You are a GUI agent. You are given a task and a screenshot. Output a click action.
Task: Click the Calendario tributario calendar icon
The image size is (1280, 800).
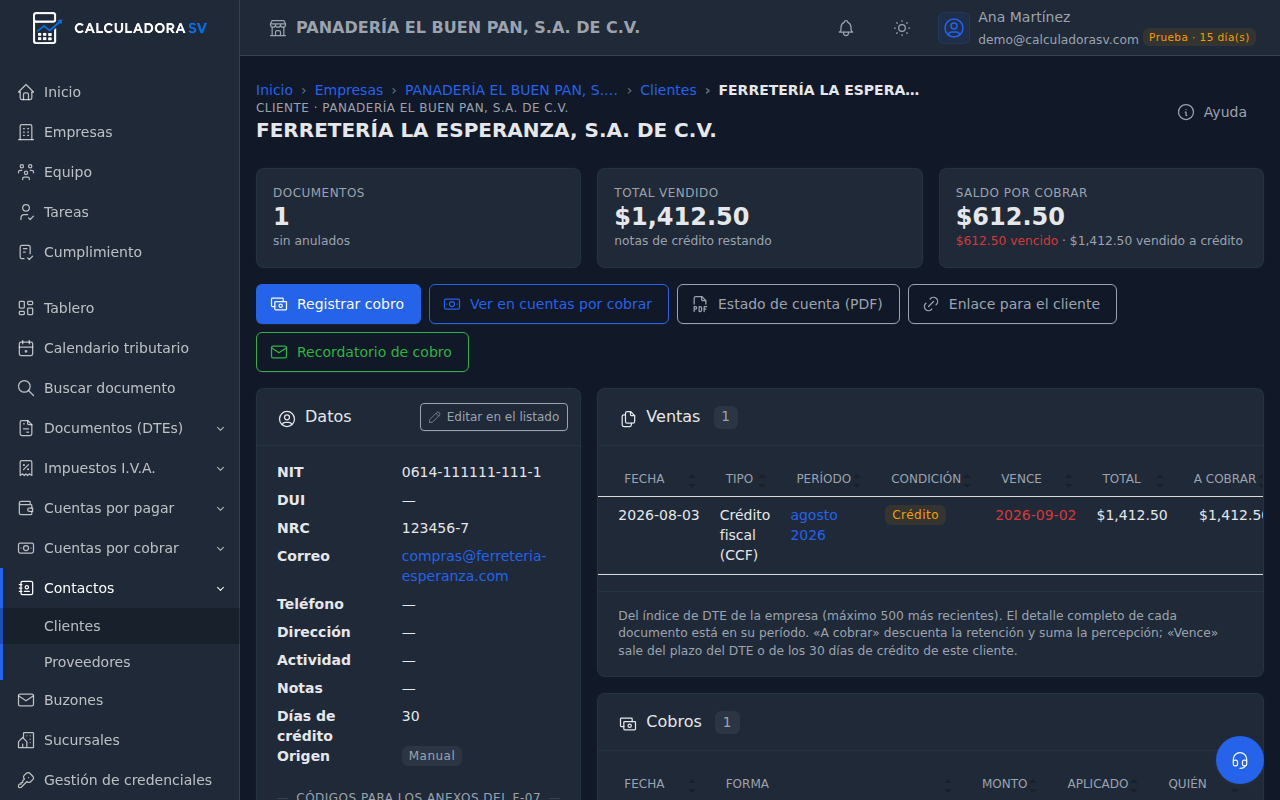pos(26,348)
